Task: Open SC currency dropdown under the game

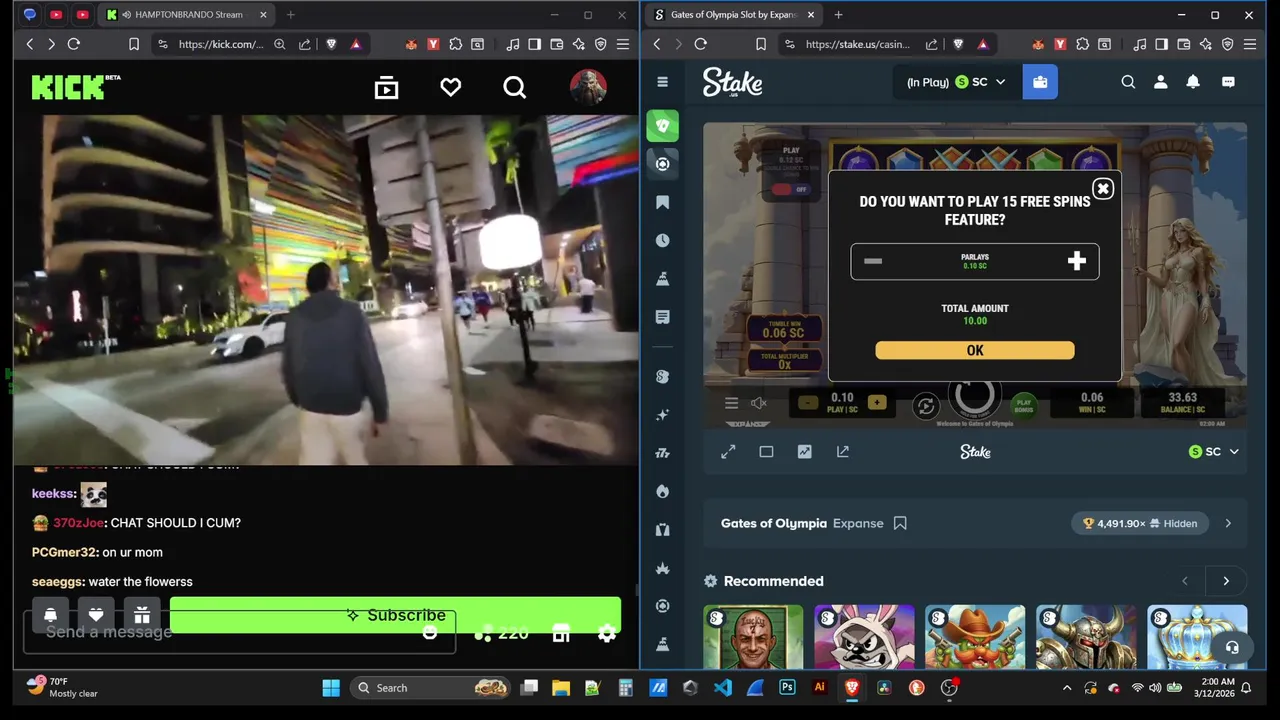Action: coord(1213,452)
